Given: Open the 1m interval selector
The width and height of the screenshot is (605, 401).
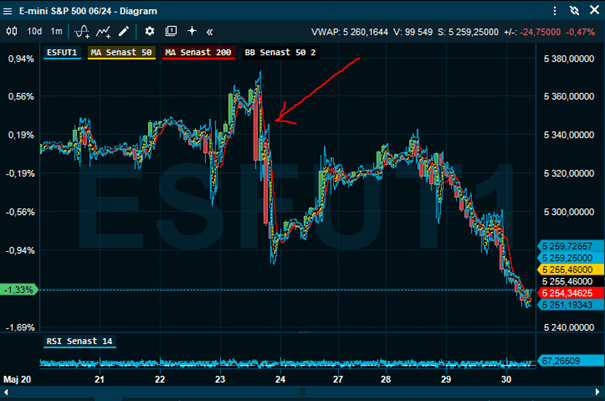Looking at the screenshot, I should pos(56,31).
